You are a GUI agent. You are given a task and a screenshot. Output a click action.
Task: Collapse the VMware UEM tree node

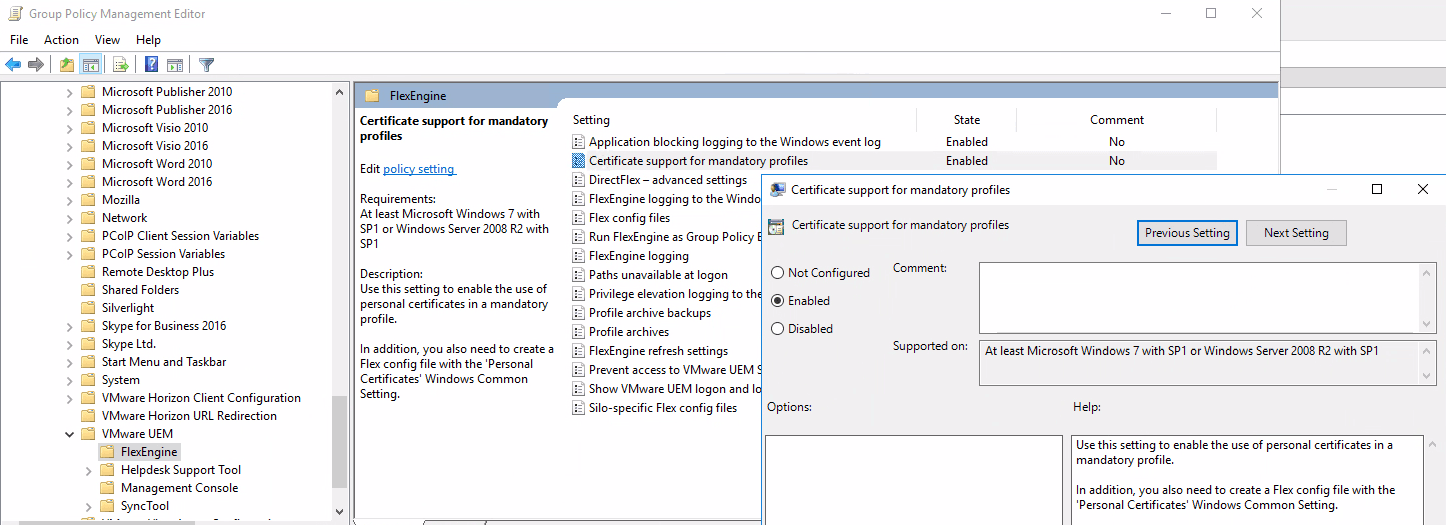(69, 434)
